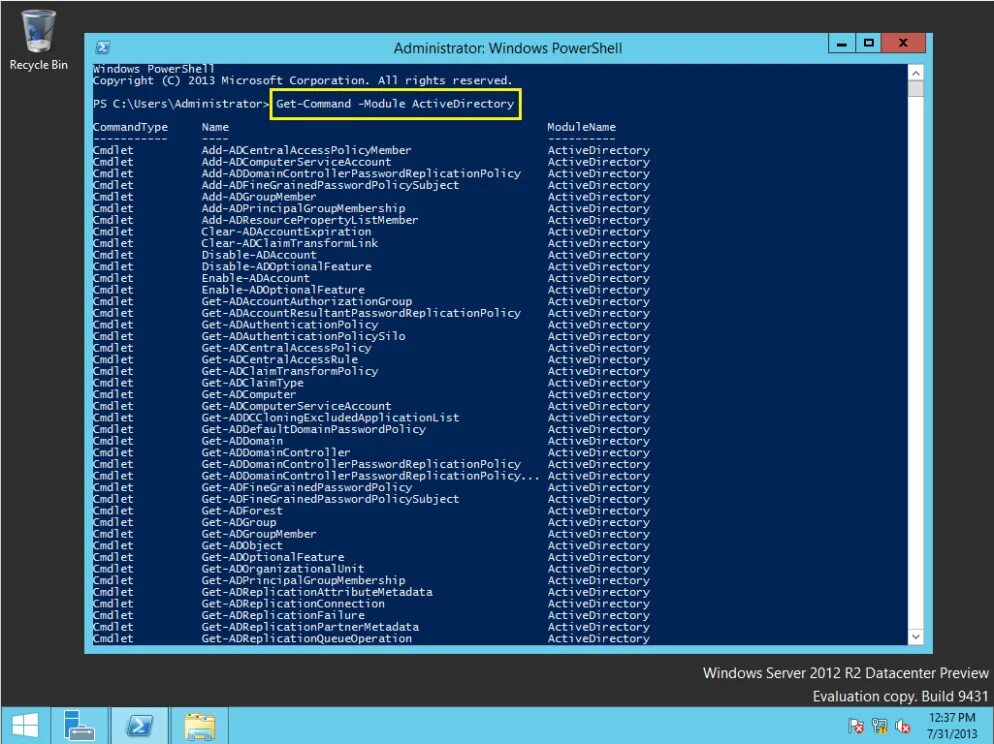The image size is (994, 744).
Task: Click Get-ADAuthenticationPolicy row
Action: click(371, 324)
